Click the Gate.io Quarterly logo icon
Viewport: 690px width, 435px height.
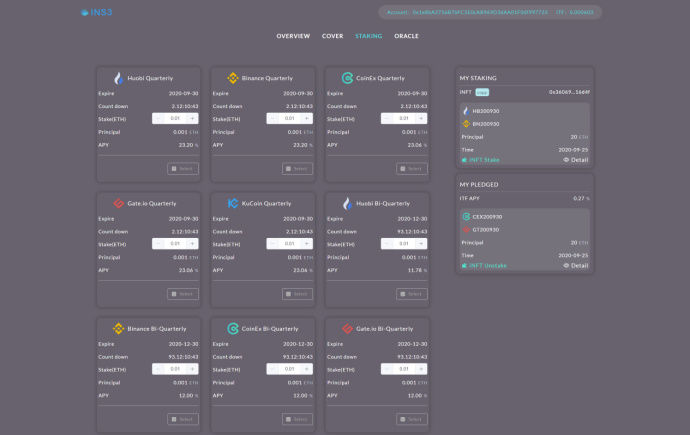(118, 203)
